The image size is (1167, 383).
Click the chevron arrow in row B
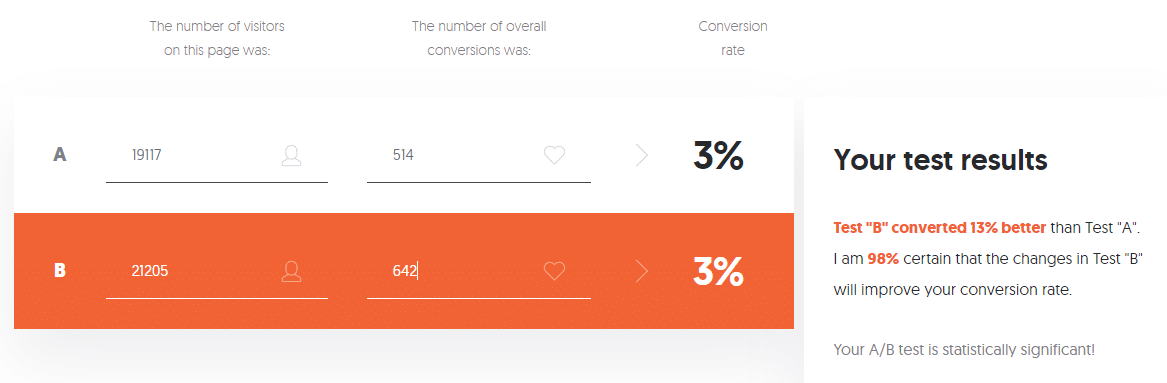(x=642, y=271)
